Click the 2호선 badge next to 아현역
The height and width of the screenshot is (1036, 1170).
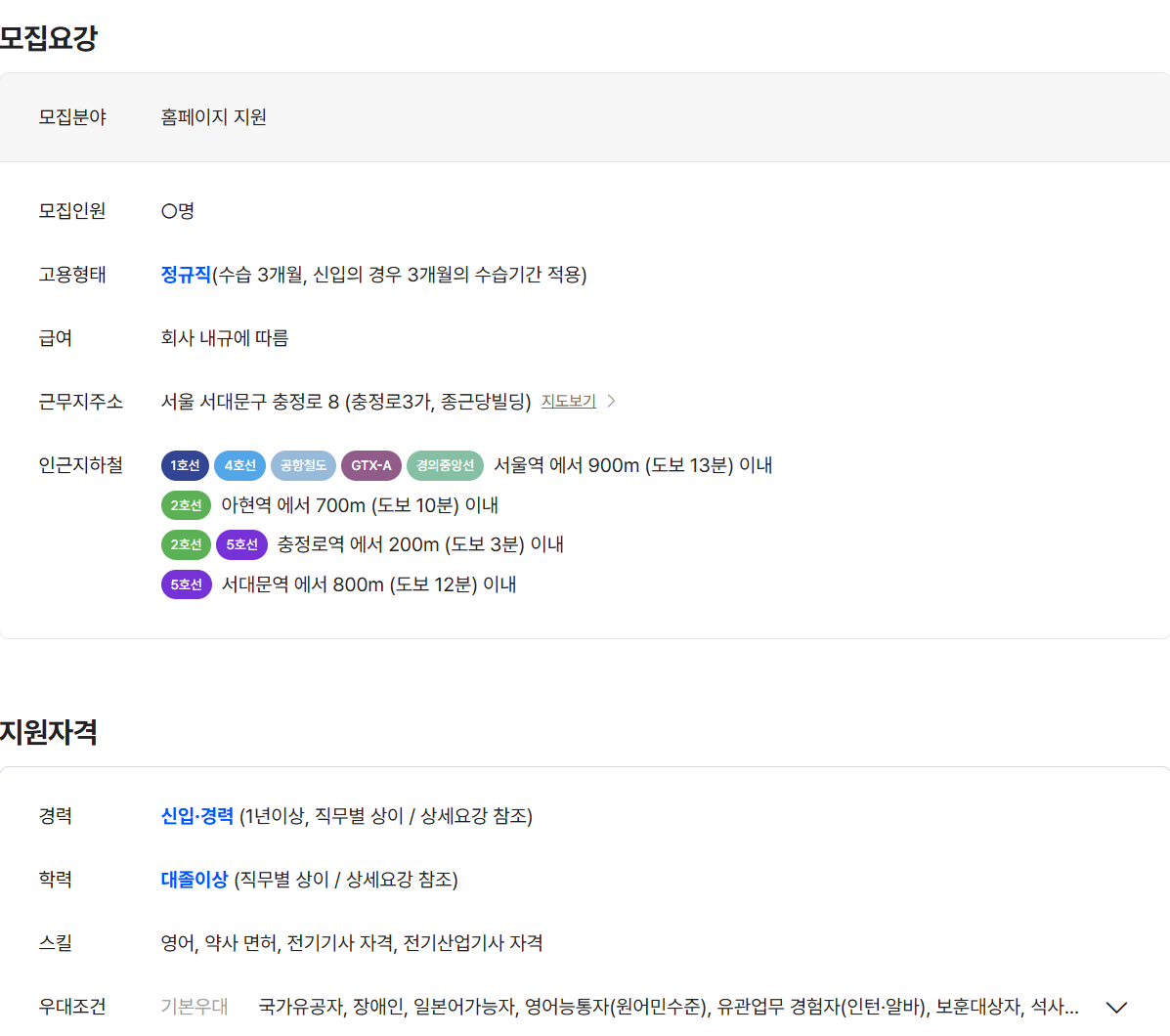point(186,505)
